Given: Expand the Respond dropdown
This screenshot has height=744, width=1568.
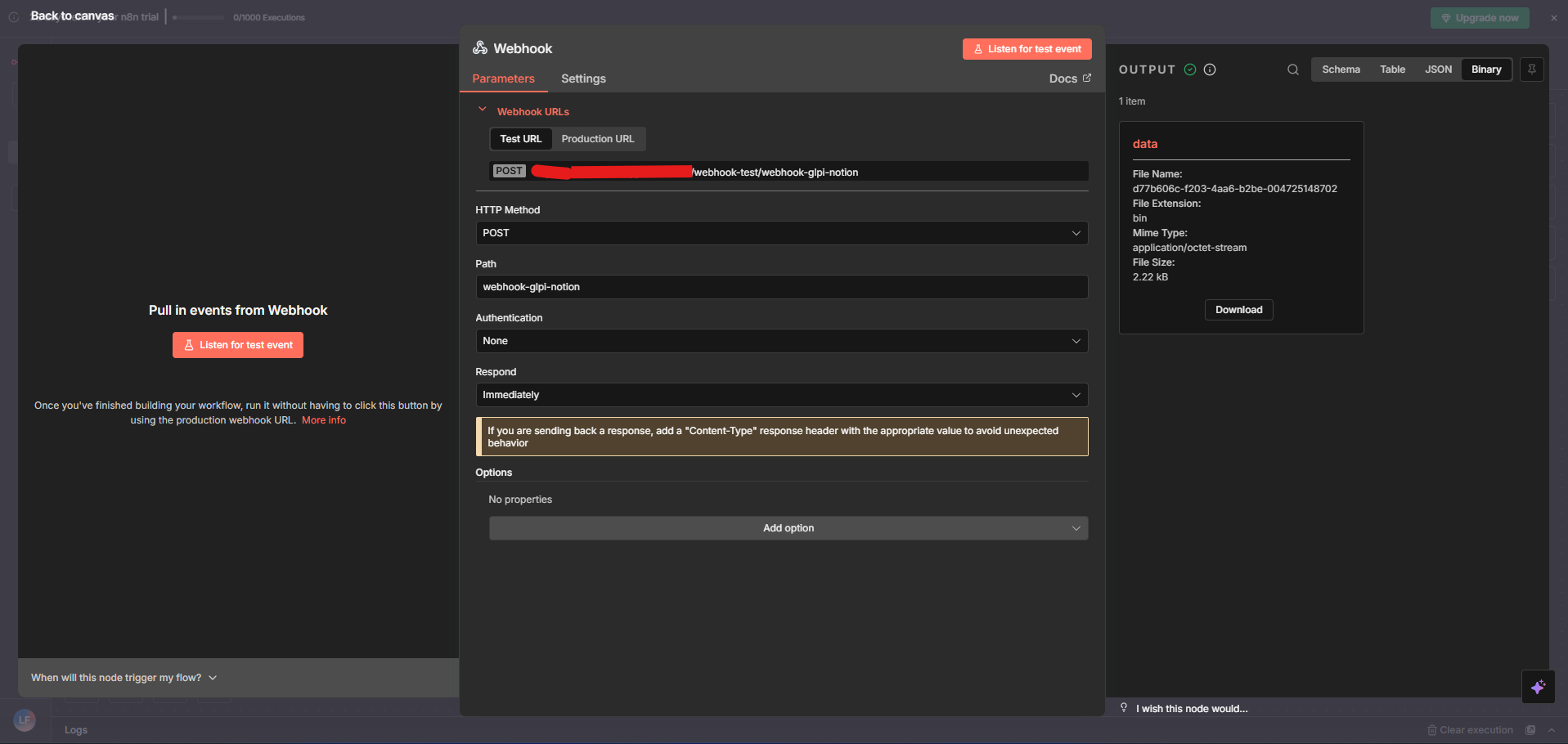Looking at the screenshot, I should coord(781,395).
